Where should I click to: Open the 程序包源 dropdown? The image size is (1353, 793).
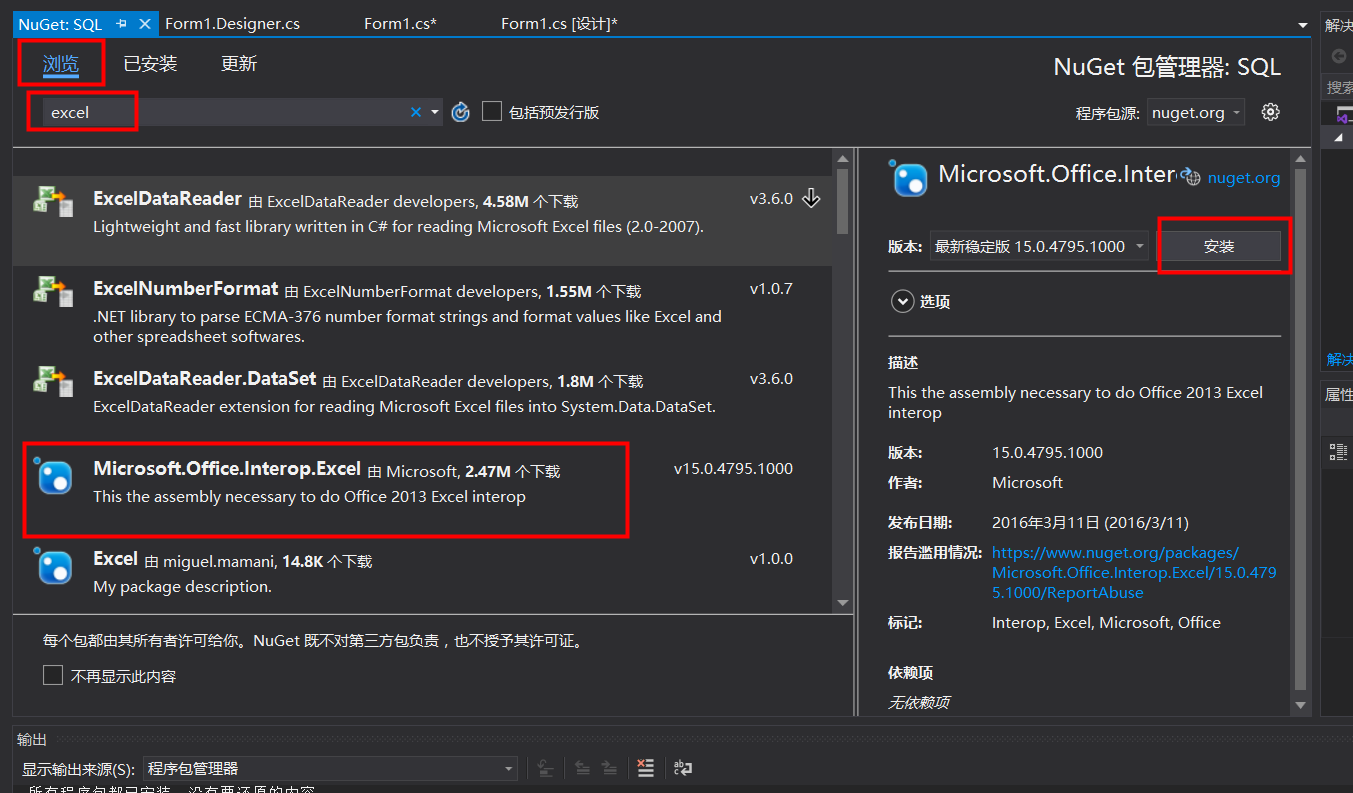click(x=1196, y=112)
